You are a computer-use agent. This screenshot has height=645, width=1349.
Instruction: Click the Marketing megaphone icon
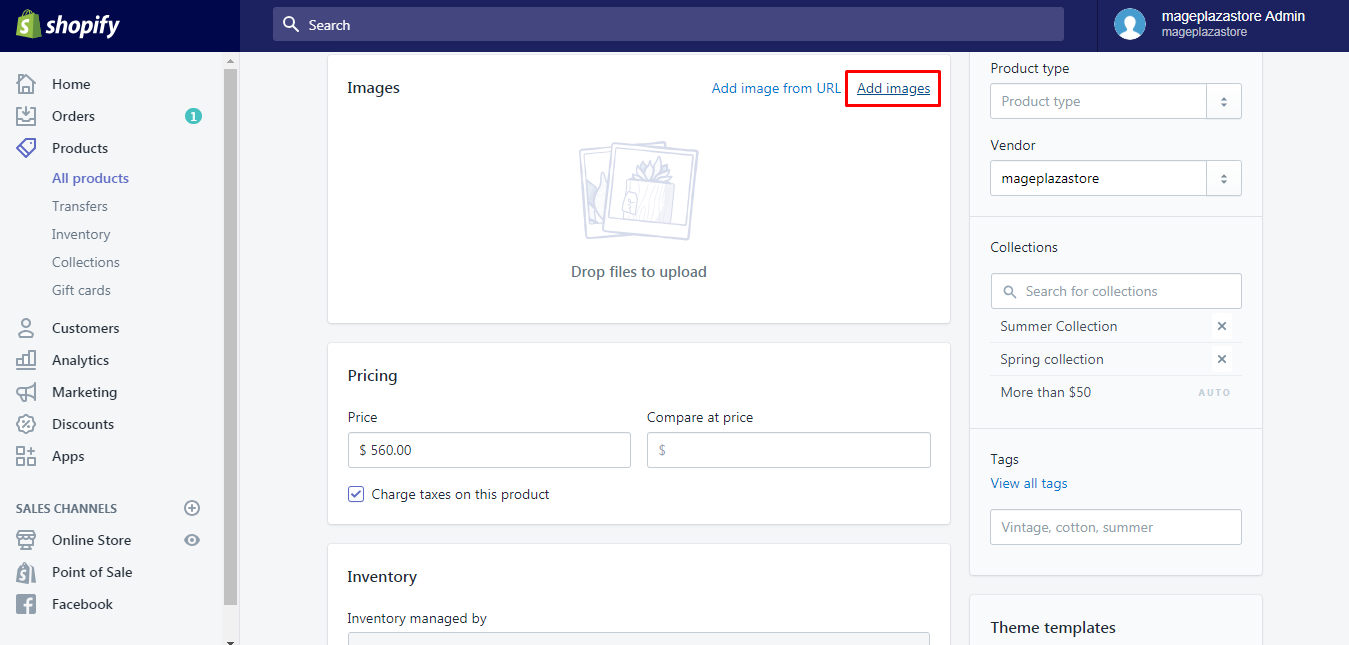(x=26, y=392)
